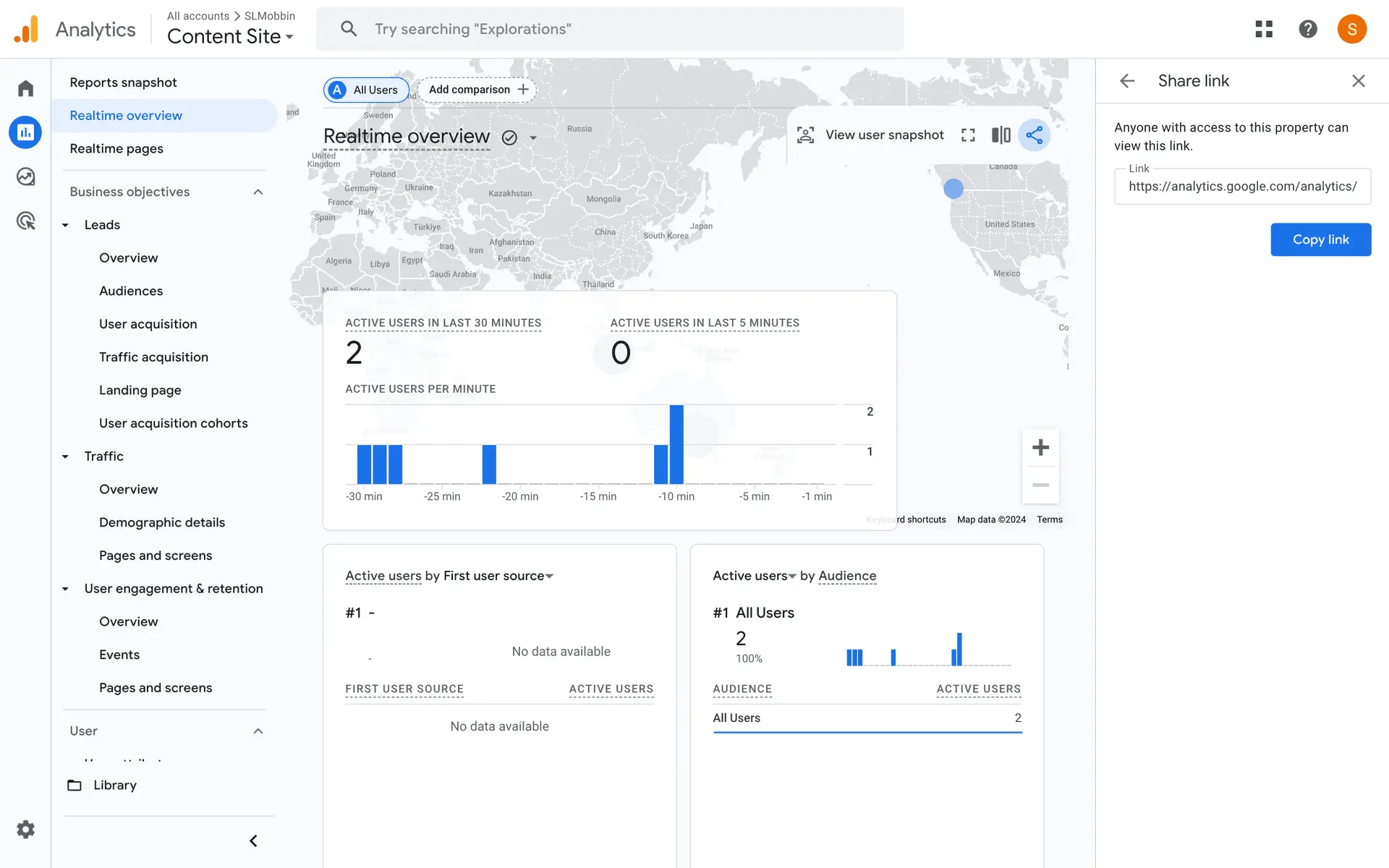The width and height of the screenshot is (1389, 868).
Task: Click the help question mark icon
Action: tap(1307, 29)
